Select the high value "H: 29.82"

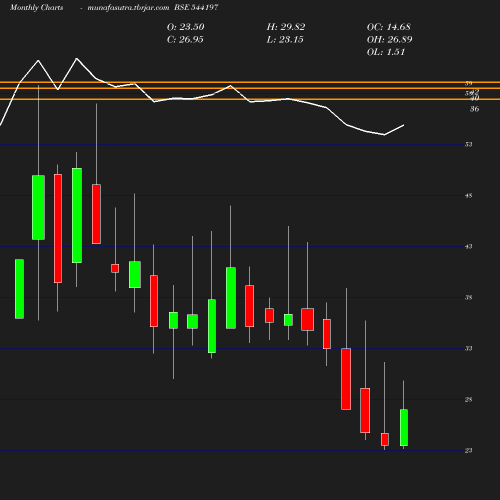[286, 27]
